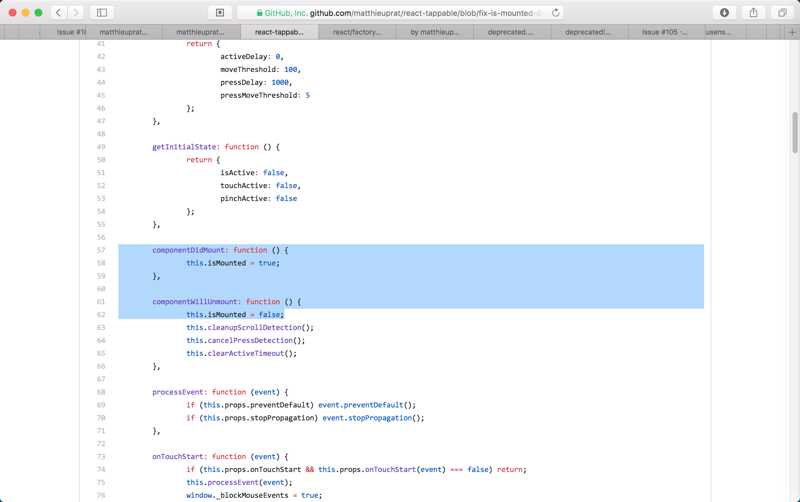
Task: Open the Share icon
Action: tap(753, 13)
